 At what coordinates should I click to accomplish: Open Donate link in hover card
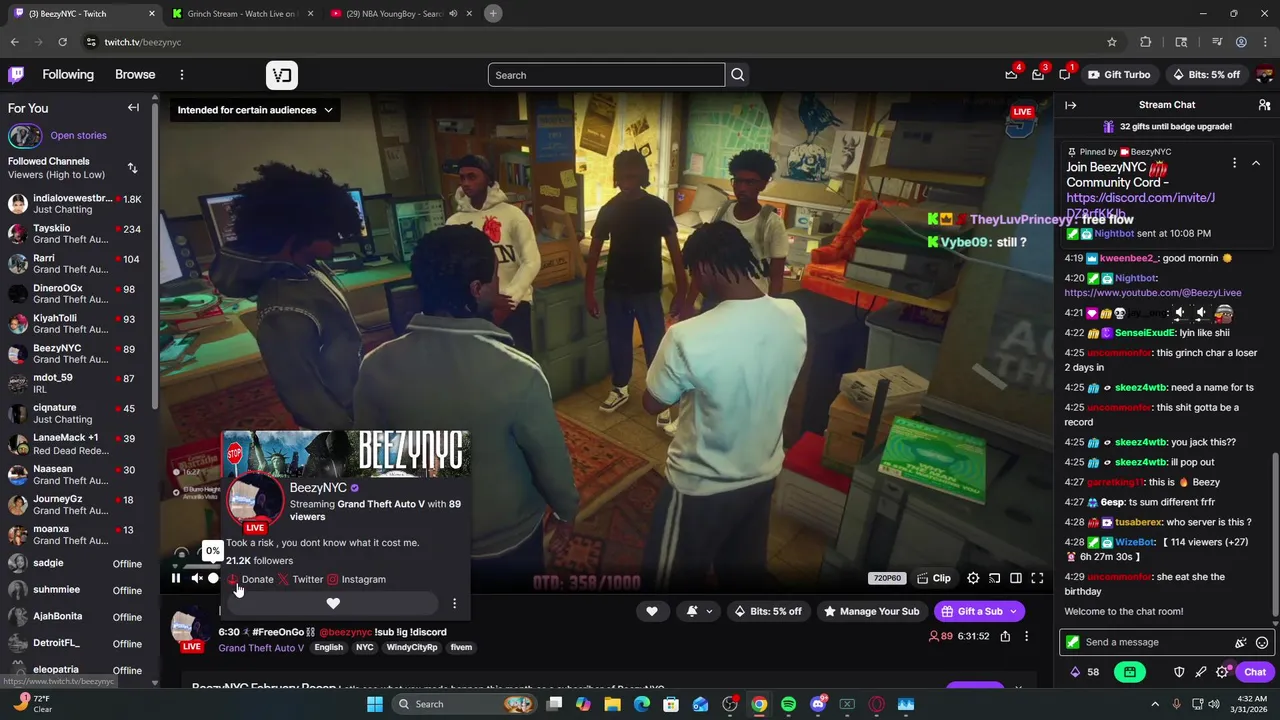[x=250, y=579]
